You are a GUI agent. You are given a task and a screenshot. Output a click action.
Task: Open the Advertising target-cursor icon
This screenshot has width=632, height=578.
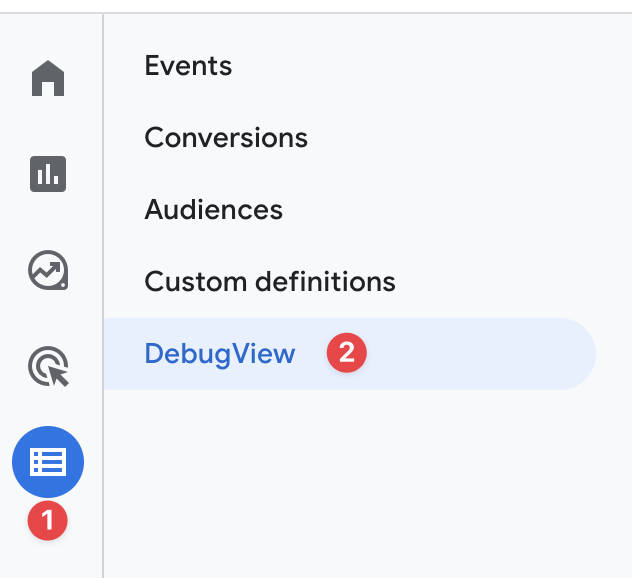tap(48, 366)
